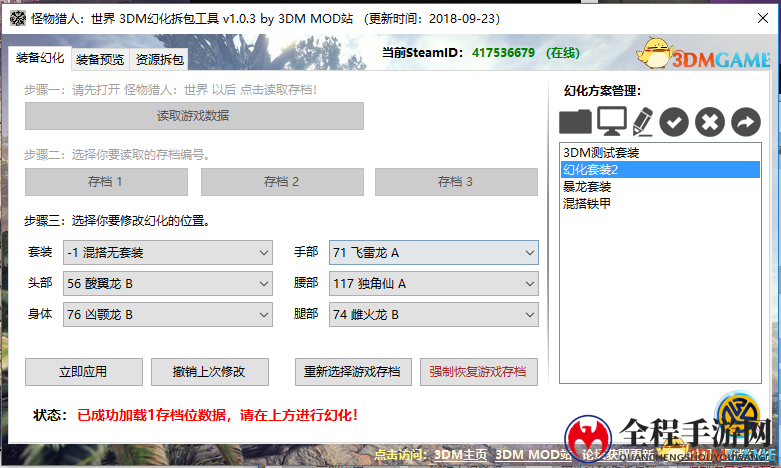Select 混搭铁甲 in the scheme list
This screenshot has width=781, height=468.
pyautogui.click(x=660, y=203)
